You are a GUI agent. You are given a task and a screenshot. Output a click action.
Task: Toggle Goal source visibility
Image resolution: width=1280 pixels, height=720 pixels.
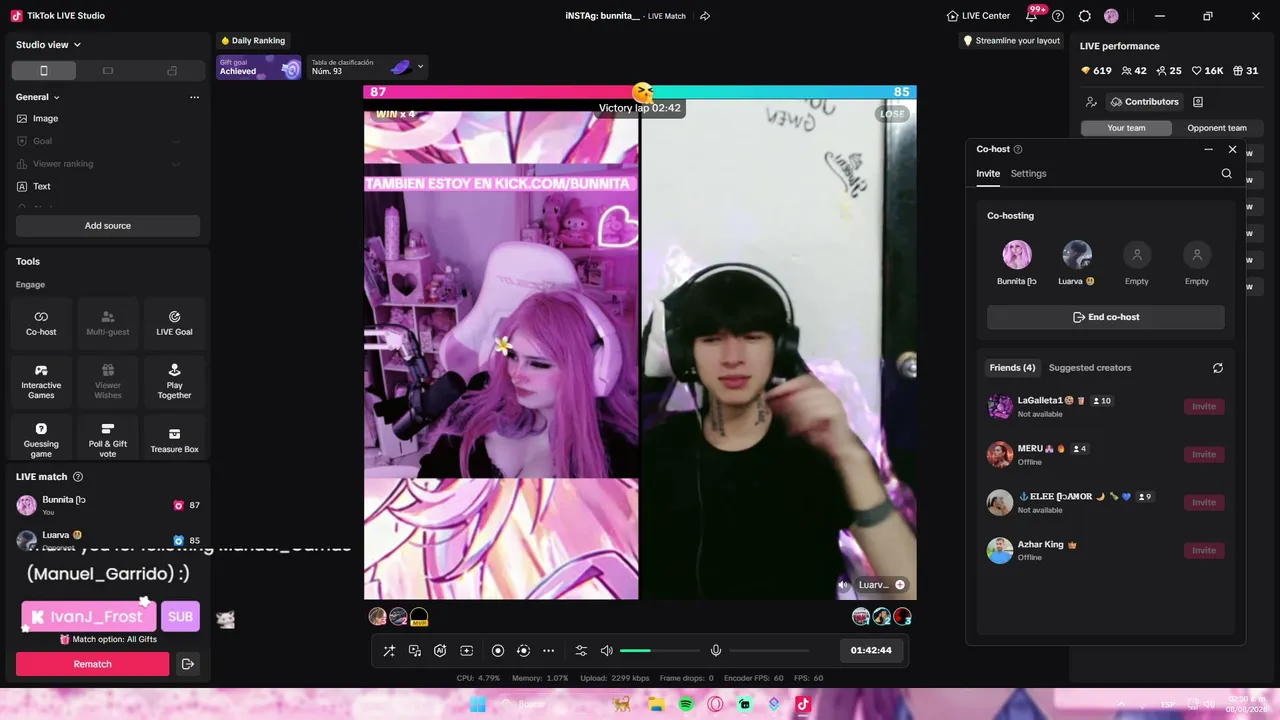(176, 141)
